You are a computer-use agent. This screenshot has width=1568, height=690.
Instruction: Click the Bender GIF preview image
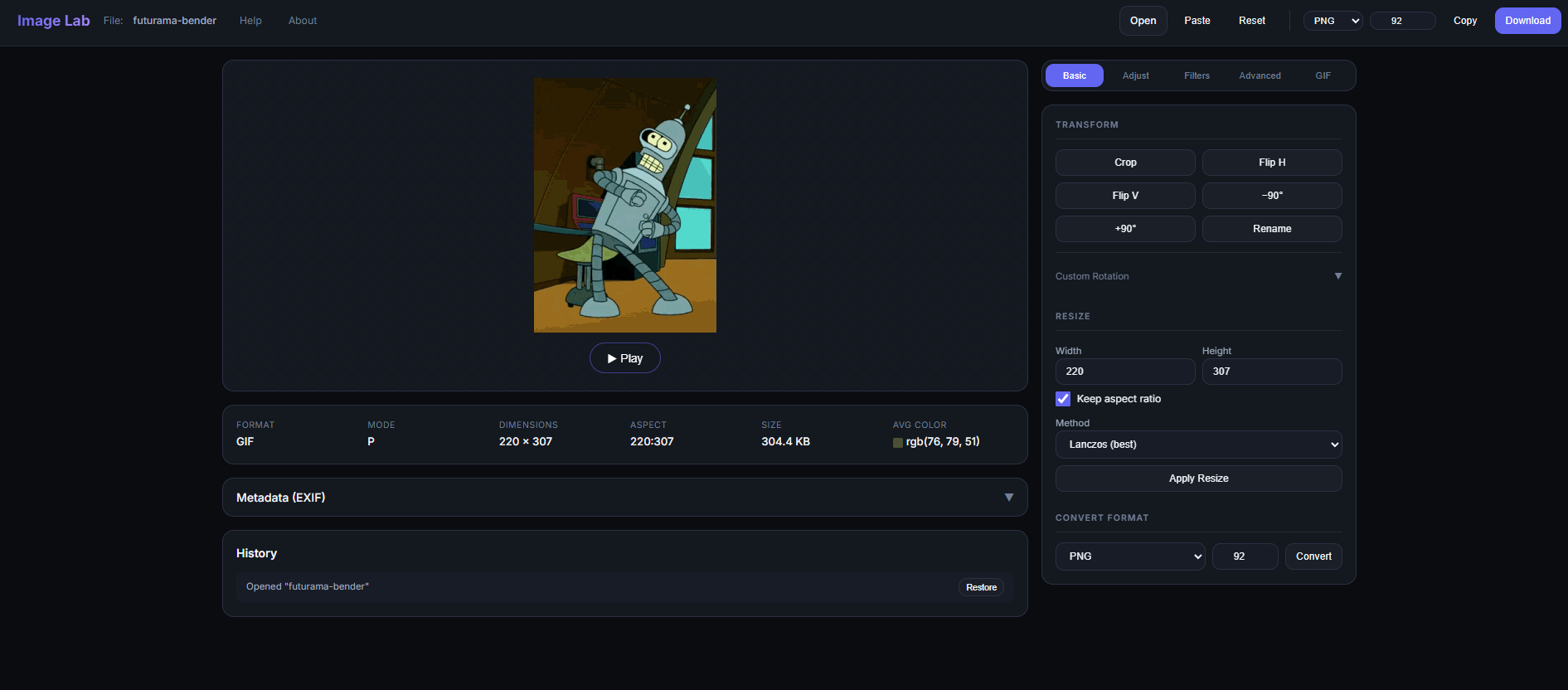point(624,205)
